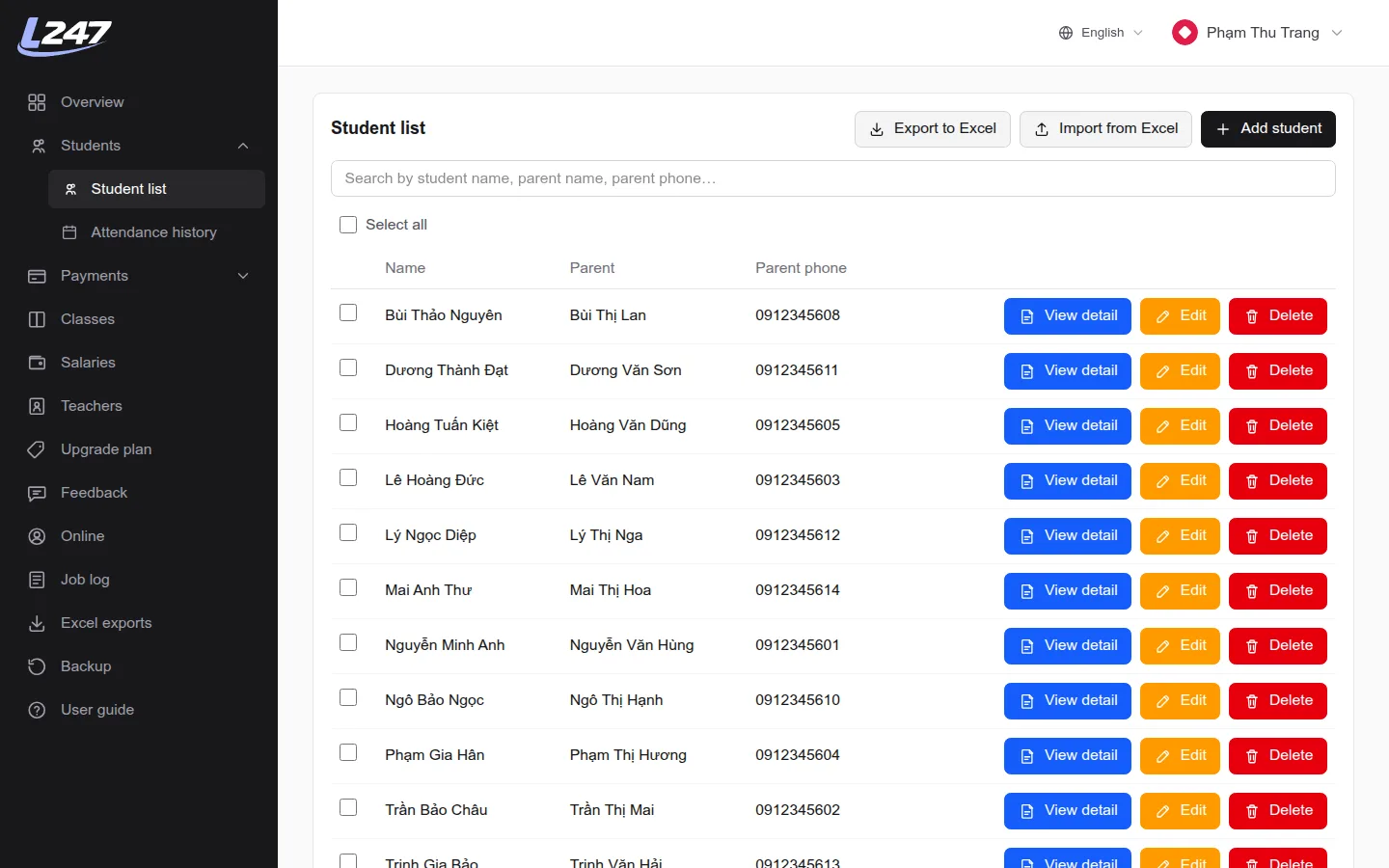Click Import from Excel button

(x=1105, y=129)
